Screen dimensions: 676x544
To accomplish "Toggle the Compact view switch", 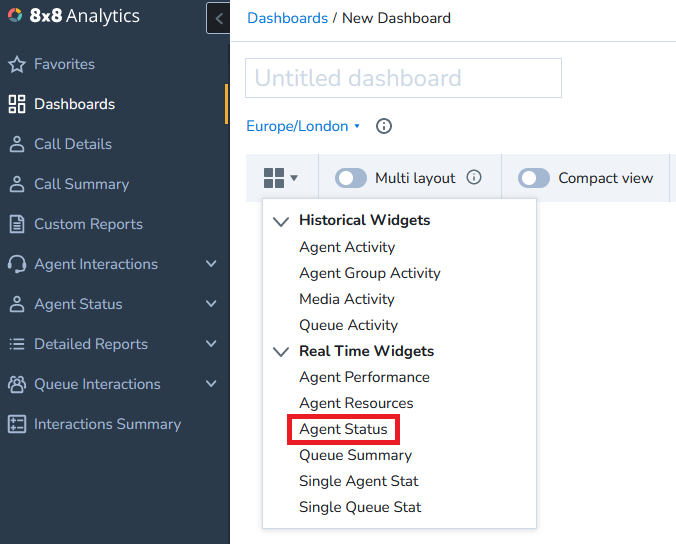I will (x=534, y=178).
